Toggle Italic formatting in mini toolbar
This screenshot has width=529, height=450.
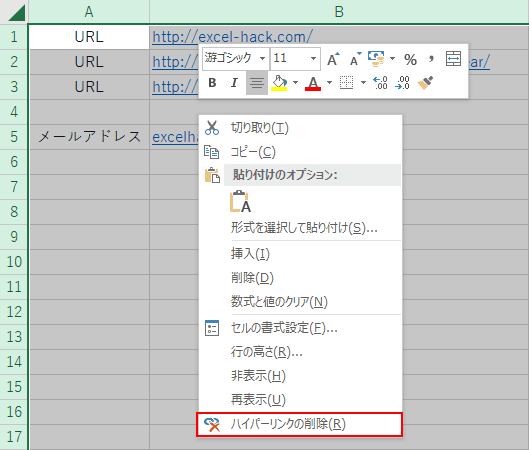234,83
